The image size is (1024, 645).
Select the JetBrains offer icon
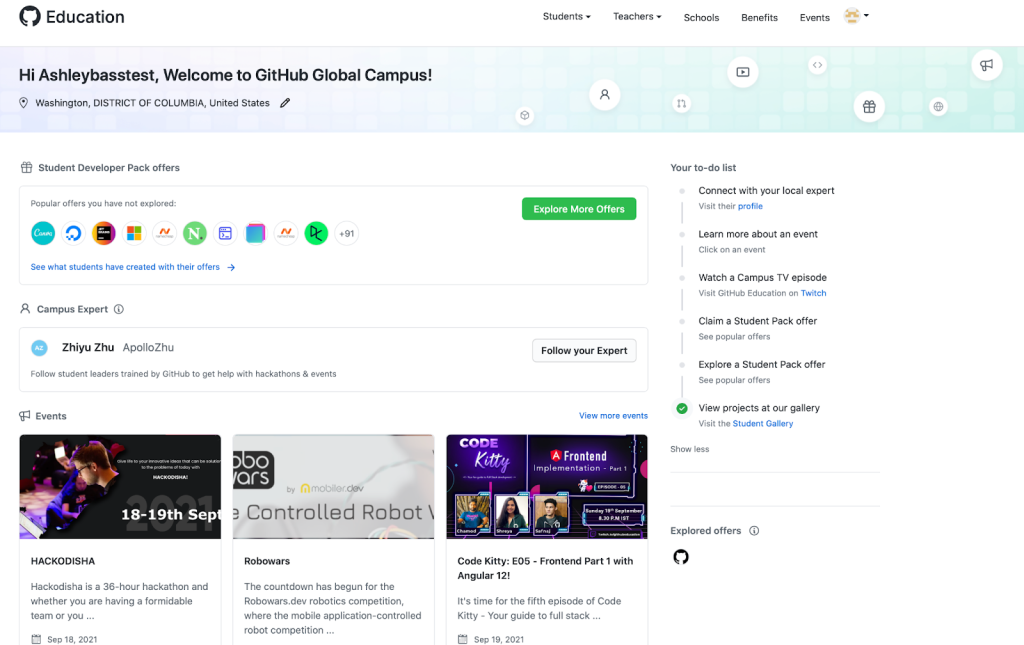pos(104,233)
